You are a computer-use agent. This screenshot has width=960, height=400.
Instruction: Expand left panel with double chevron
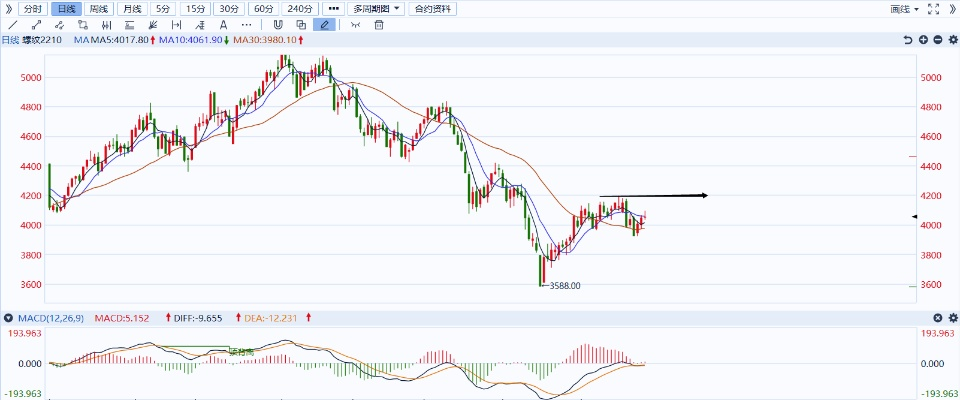[x=9, y=9]
